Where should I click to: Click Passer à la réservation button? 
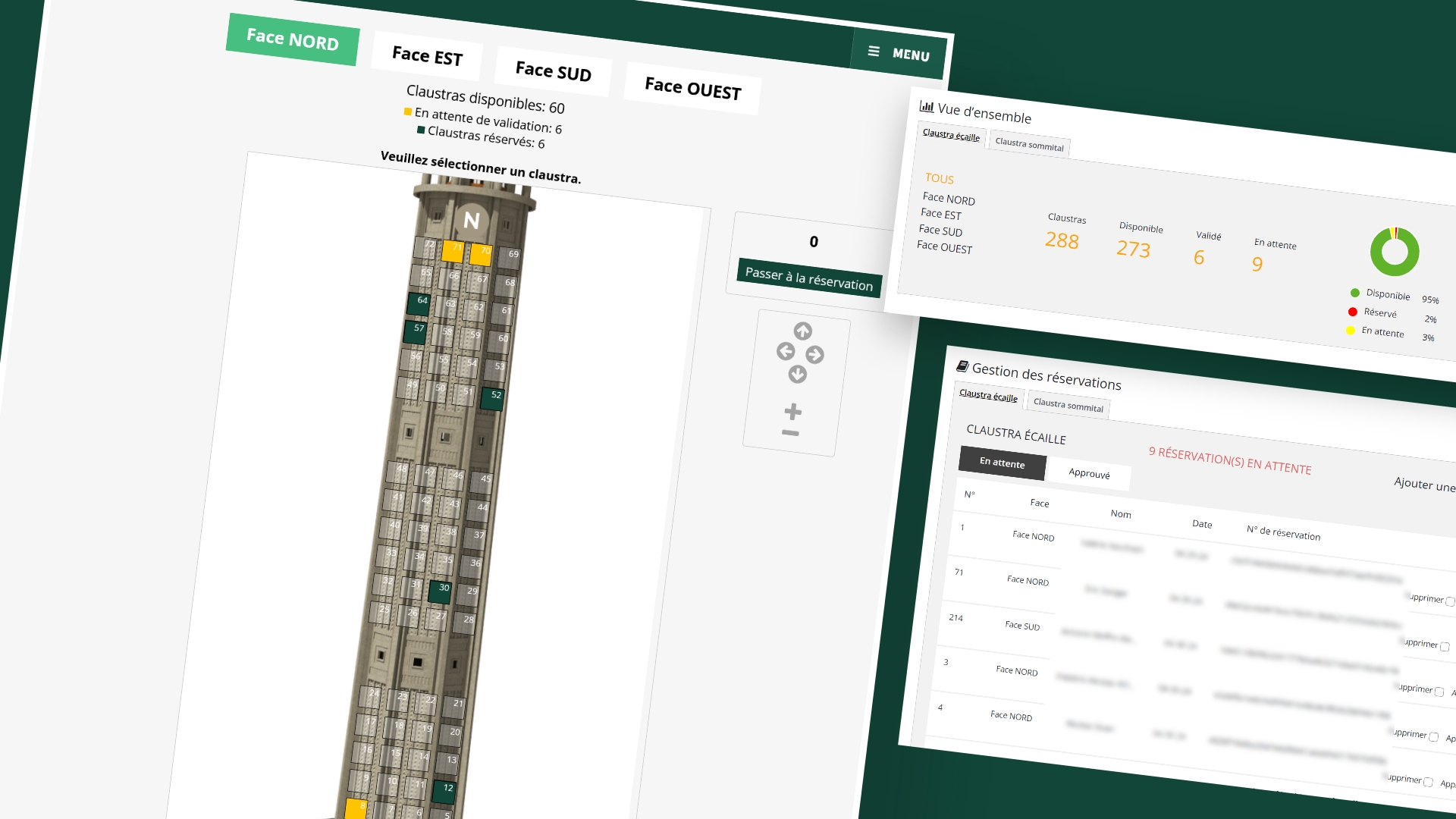[x=808, y=278]
